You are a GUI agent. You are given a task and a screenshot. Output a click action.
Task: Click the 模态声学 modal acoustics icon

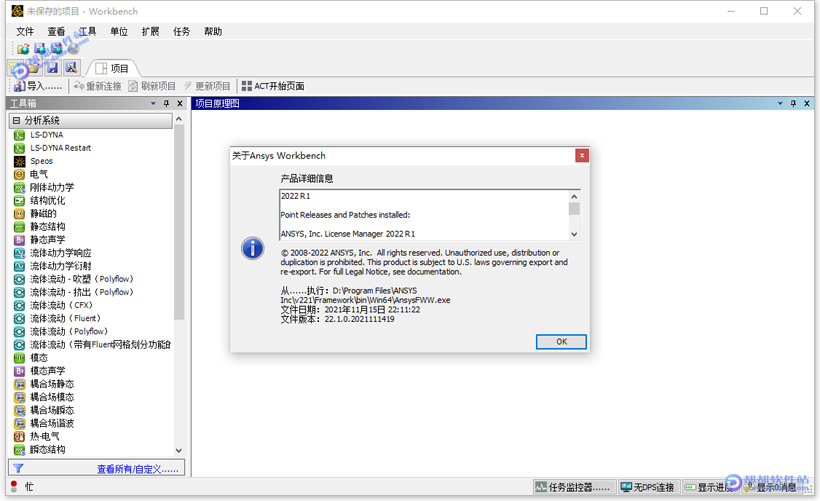coord(19,371)
